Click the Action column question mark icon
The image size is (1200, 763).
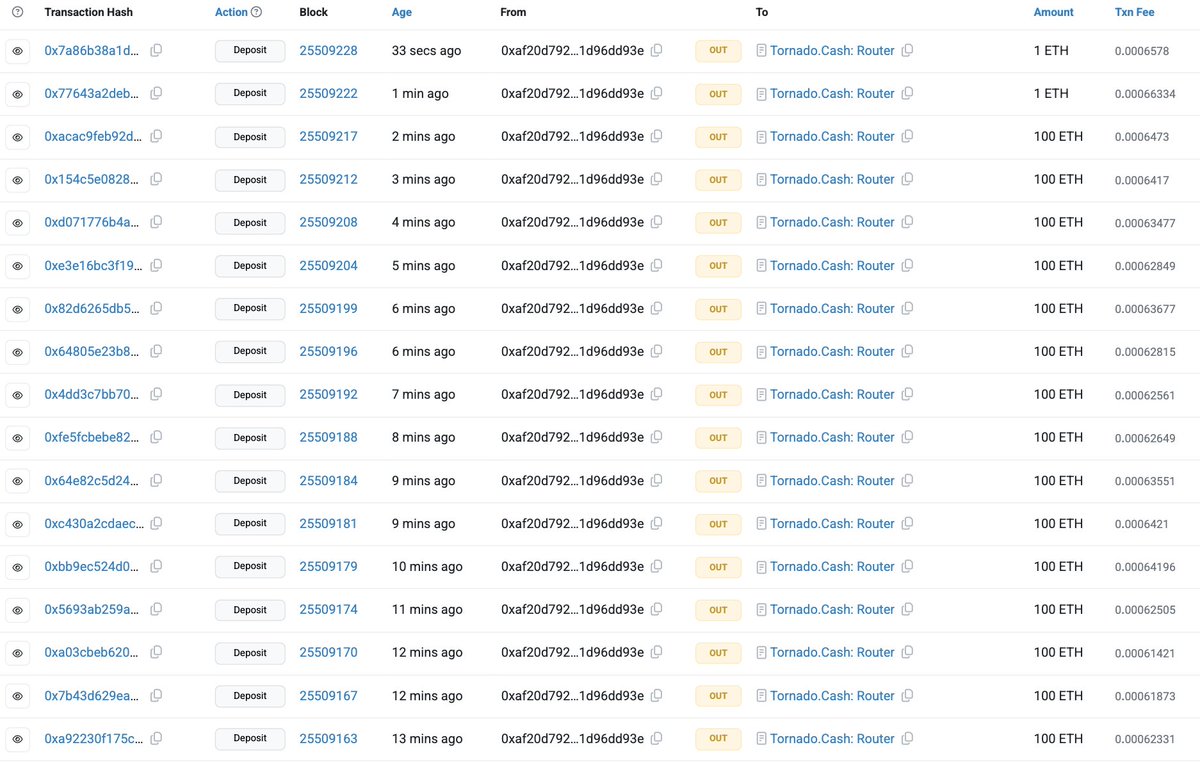pyautogui.click(x=256, y=12)
